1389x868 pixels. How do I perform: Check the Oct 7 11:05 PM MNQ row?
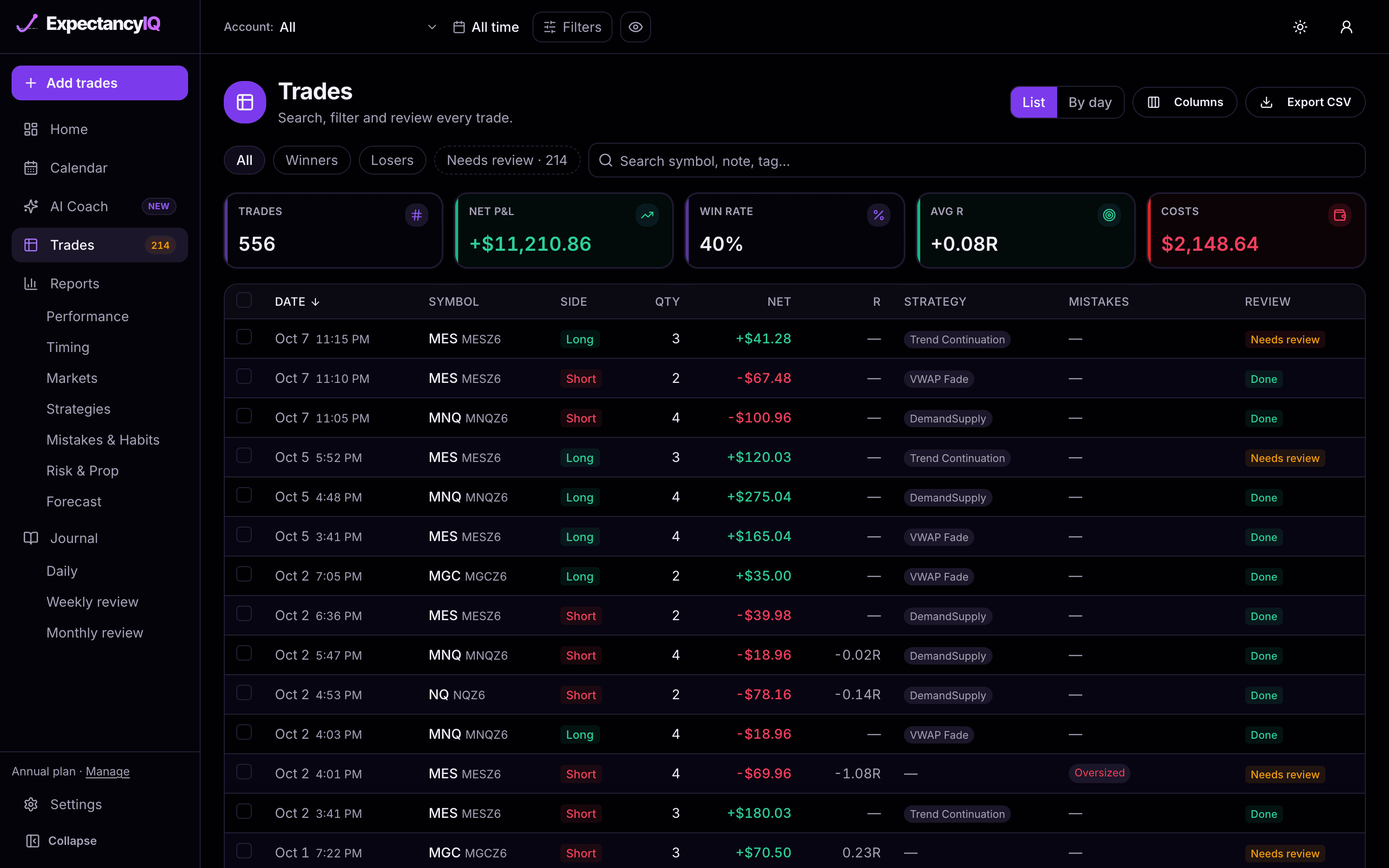click(x=244, y=416)
